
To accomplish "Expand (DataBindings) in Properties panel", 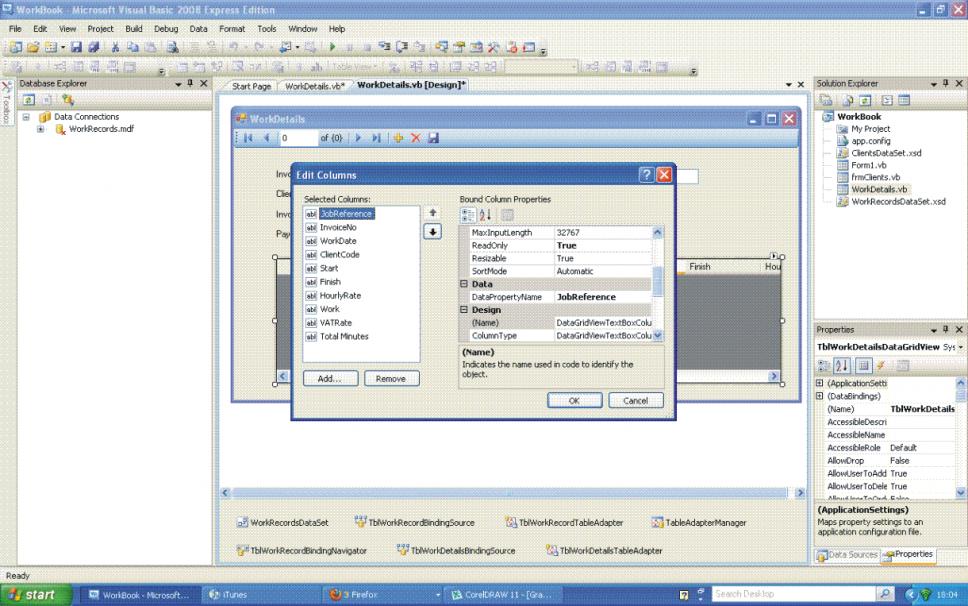I will pyautogui.click(x=820, y=396).
